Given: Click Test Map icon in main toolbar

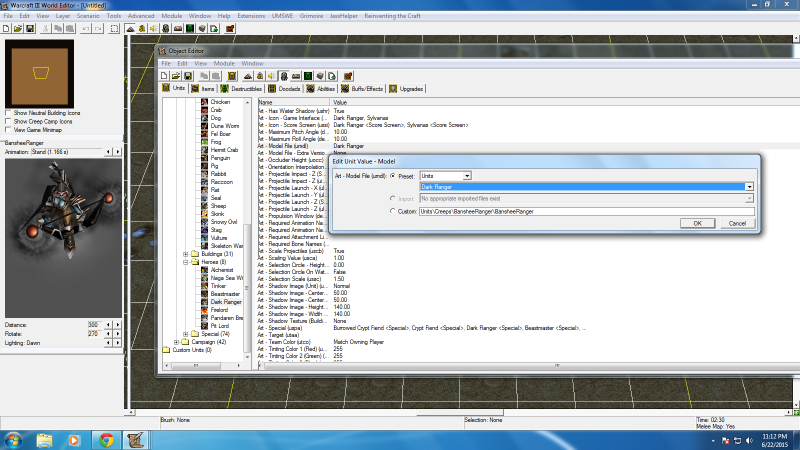Looking at the screenshot, I should point(230,29).
